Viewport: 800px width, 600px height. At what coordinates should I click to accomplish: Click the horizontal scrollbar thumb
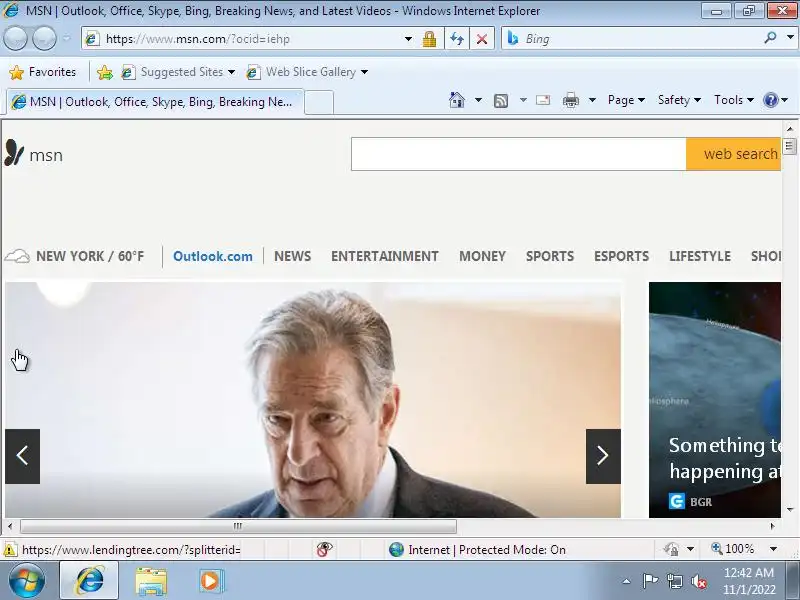pos(238,526)
